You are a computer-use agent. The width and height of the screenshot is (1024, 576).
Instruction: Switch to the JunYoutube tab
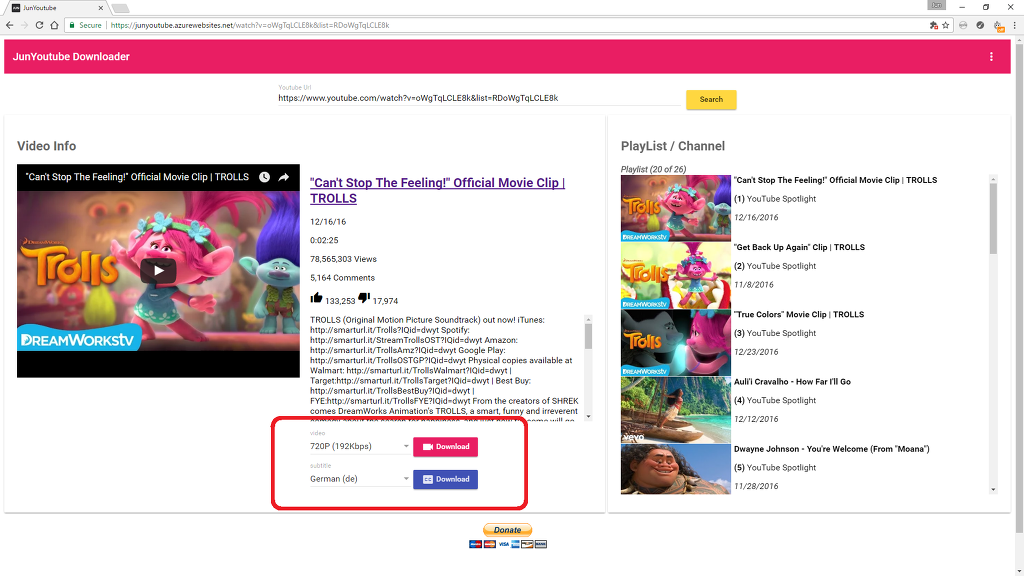click(56, 8)
